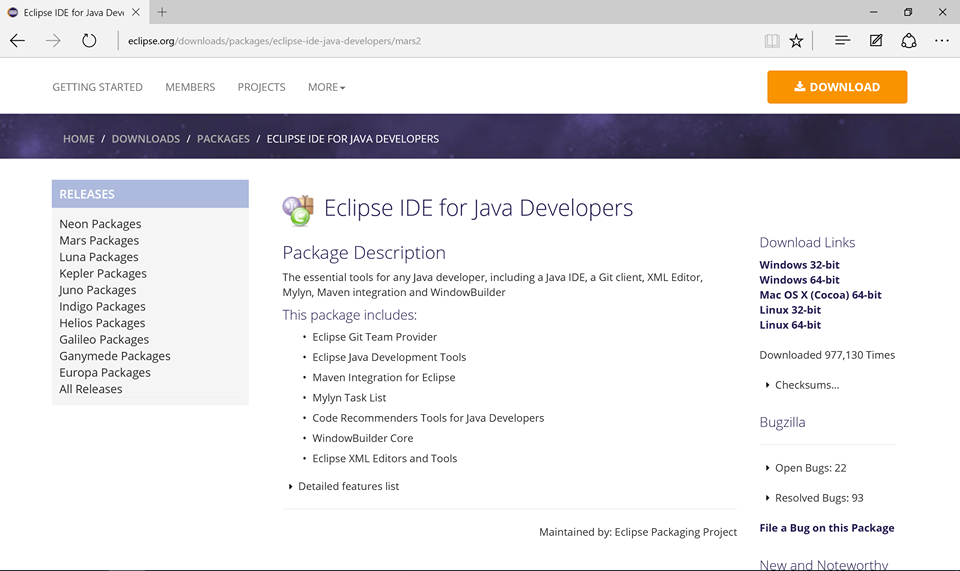Click the browser forward arrow
The width and height of the screenshot is (960, 571).
coord(53,41)
